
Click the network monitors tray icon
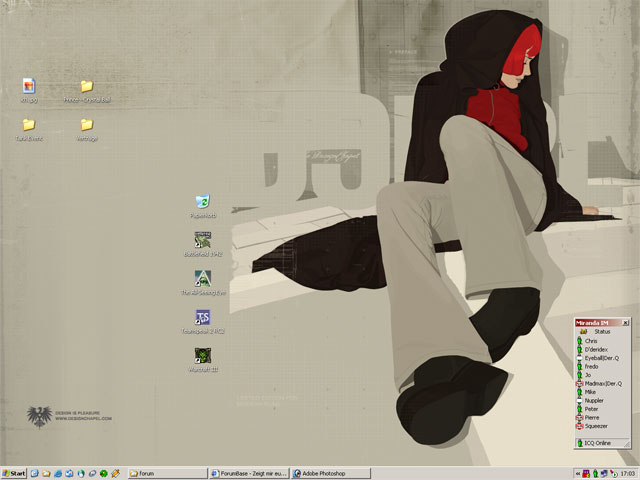click(x=604, y=473)
